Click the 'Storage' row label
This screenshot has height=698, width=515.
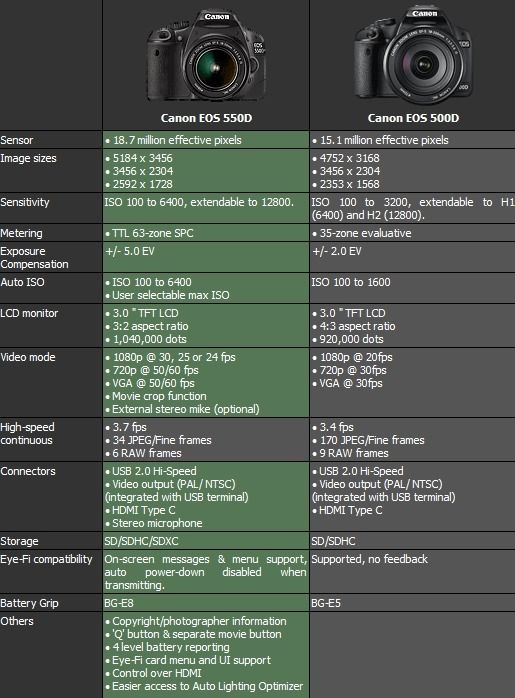19,541
